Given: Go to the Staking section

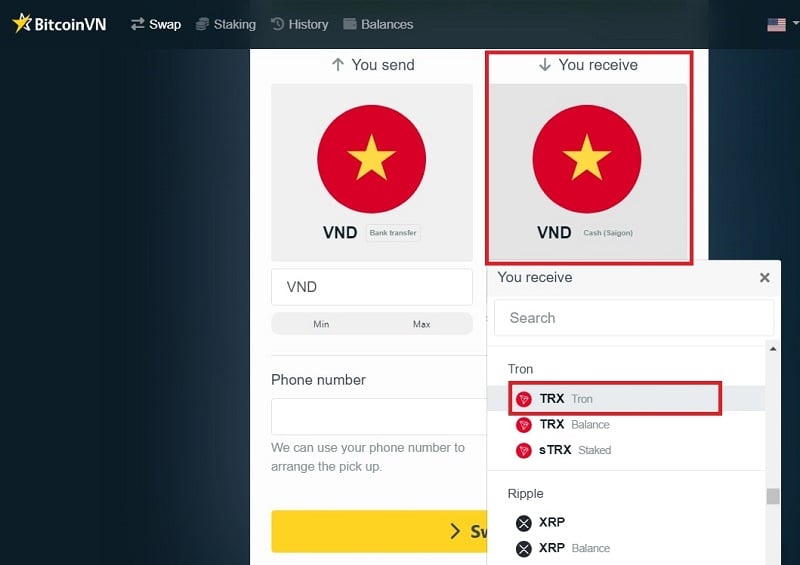Looking at the screenshot, I should pos(226,24).
